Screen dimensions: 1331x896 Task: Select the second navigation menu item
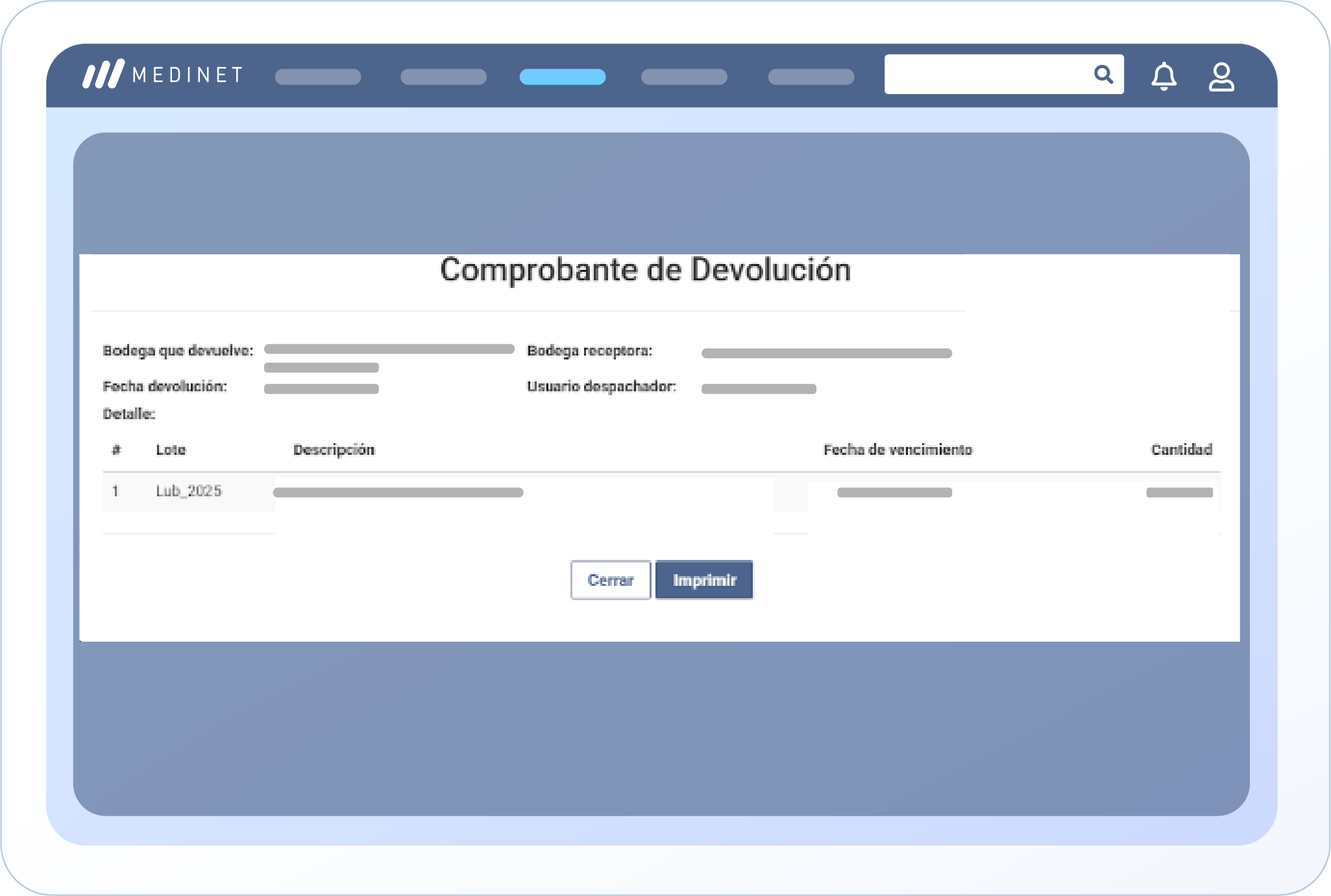coord(443,77)
